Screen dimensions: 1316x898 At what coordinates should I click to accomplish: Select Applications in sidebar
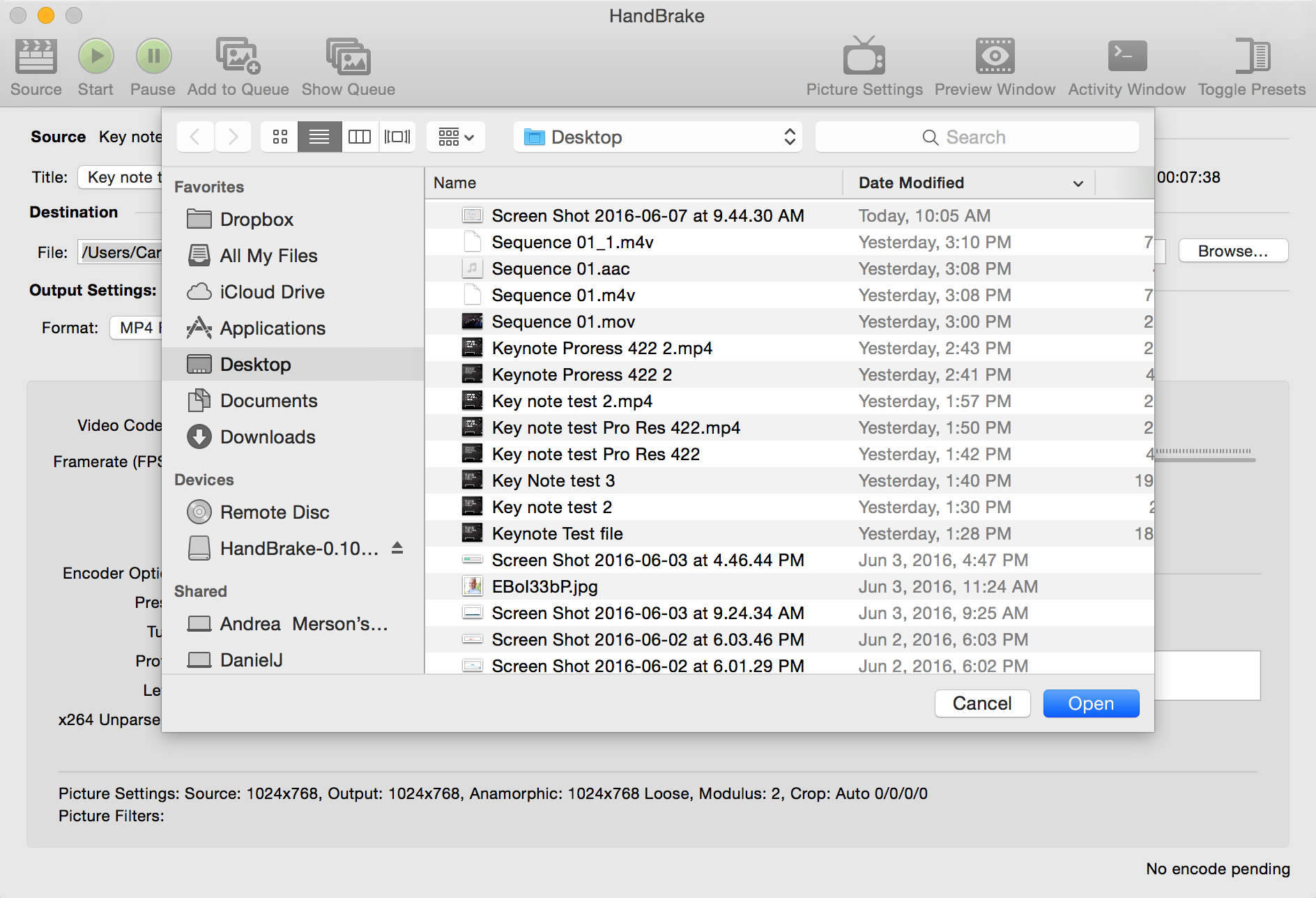pyautogui.click(x=293, y=328)
